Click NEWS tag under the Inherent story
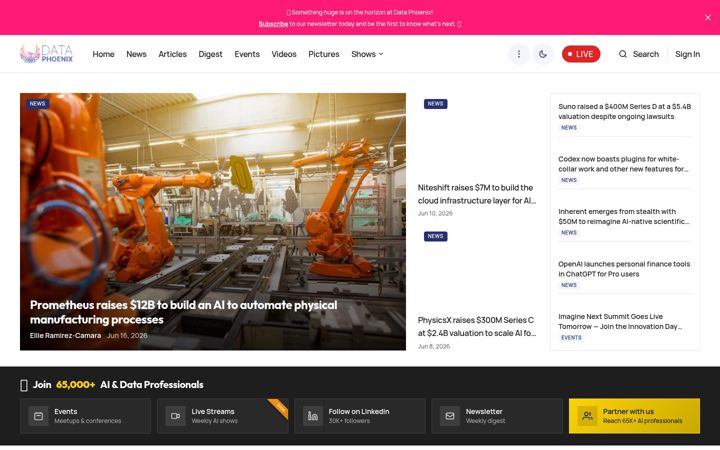The height and width of the screenshot is (450, 720). pyautogui.click(x=568, y=233)
